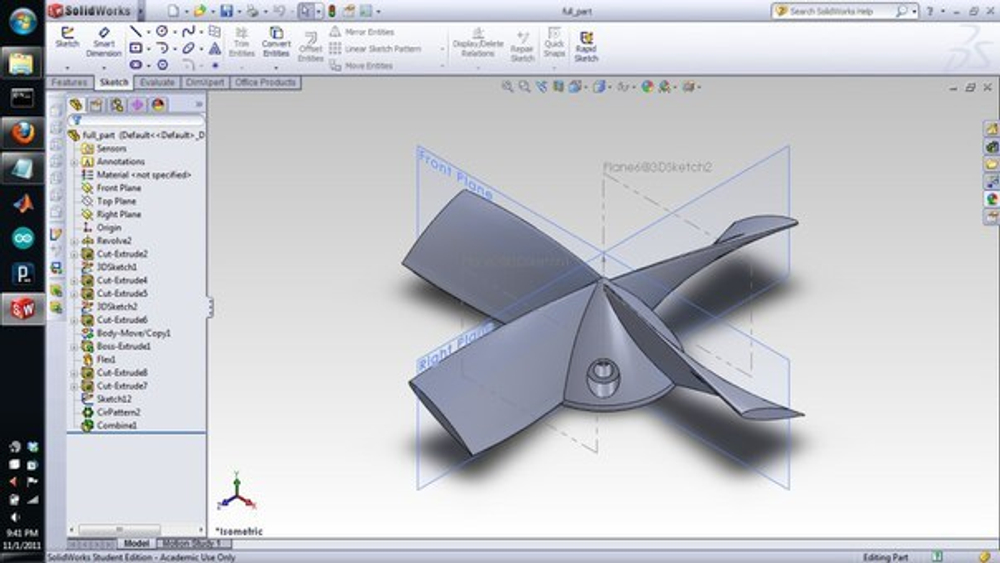
Task: Expand the Cut-Extrude2 feature node
Action: pyautogui.click(x=74, y=254)
